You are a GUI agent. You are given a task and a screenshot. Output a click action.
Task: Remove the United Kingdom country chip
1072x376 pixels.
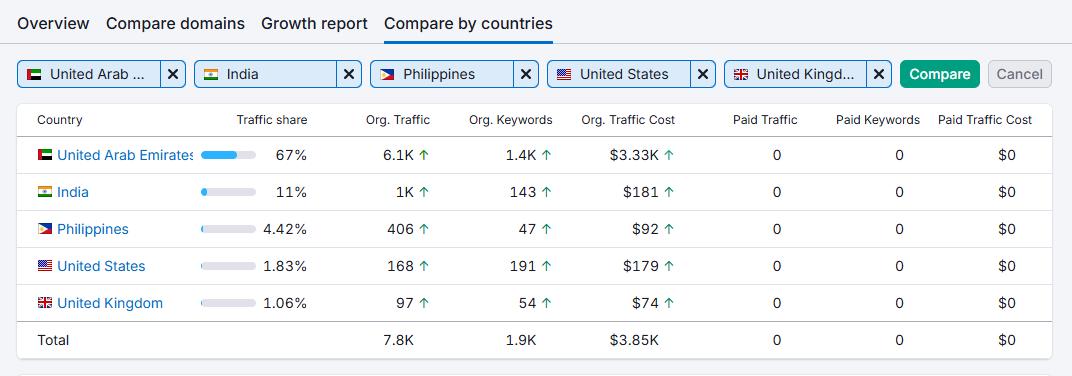(x=879, y=75)
